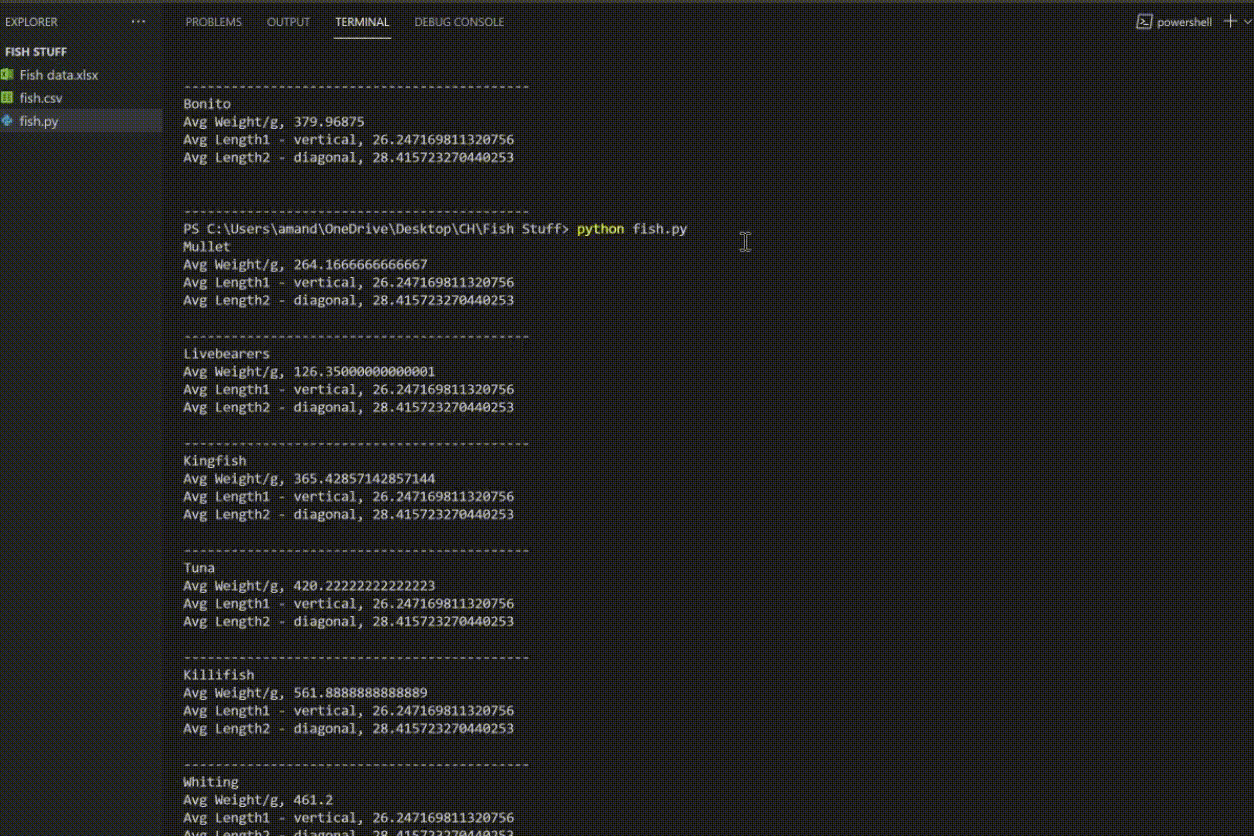Click the 'Kingfish' output line
Screen dimensions: 1254x836
215,461
